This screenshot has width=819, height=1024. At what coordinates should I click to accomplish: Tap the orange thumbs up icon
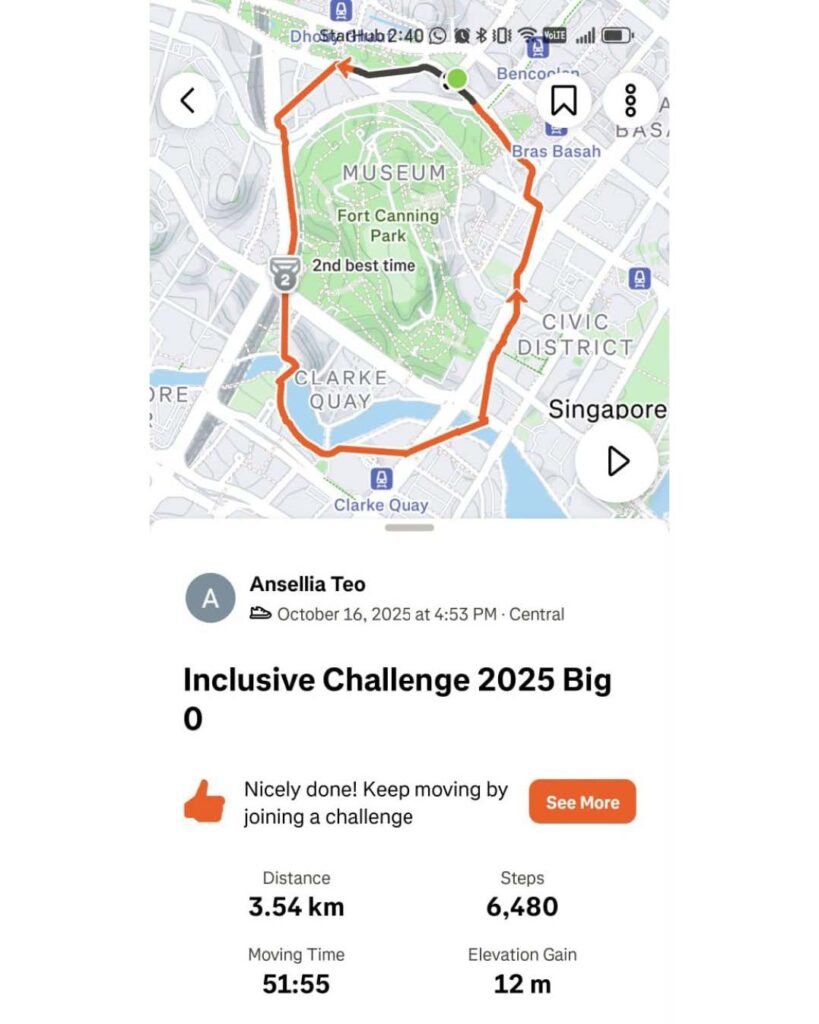coord(204,802)
